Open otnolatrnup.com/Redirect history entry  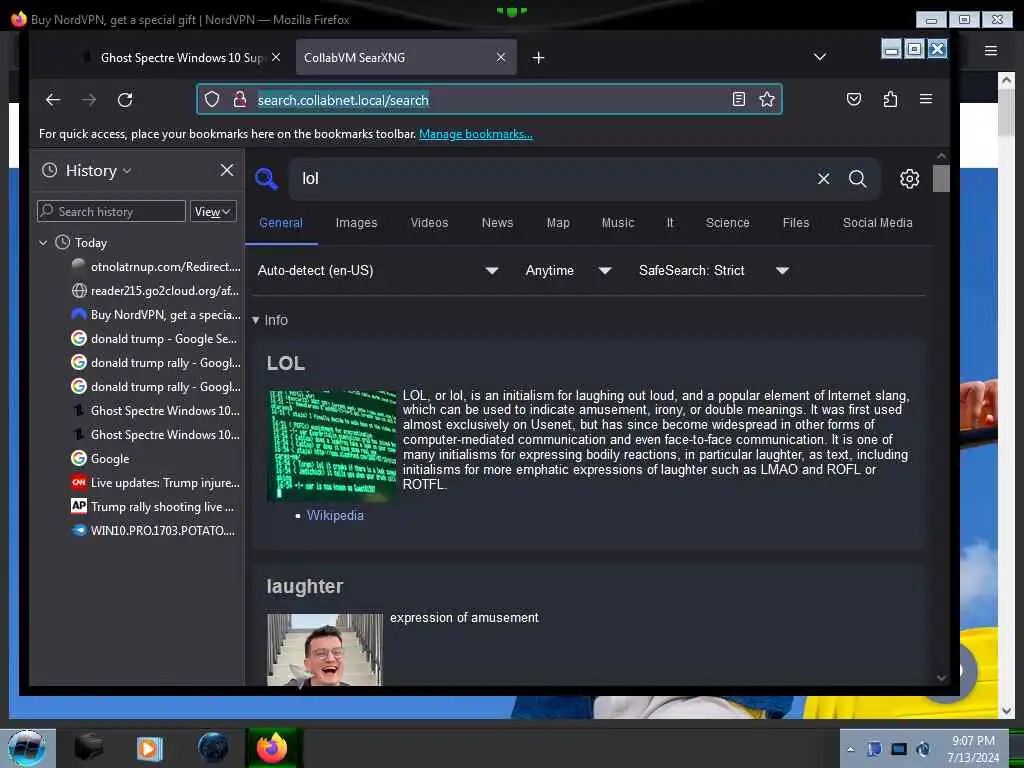point(155,266)
